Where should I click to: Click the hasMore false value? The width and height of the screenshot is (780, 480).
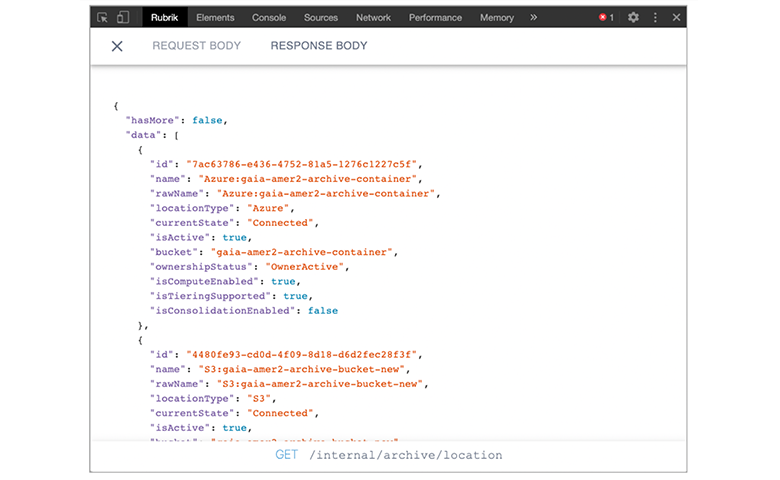click(x=207, y=120)
